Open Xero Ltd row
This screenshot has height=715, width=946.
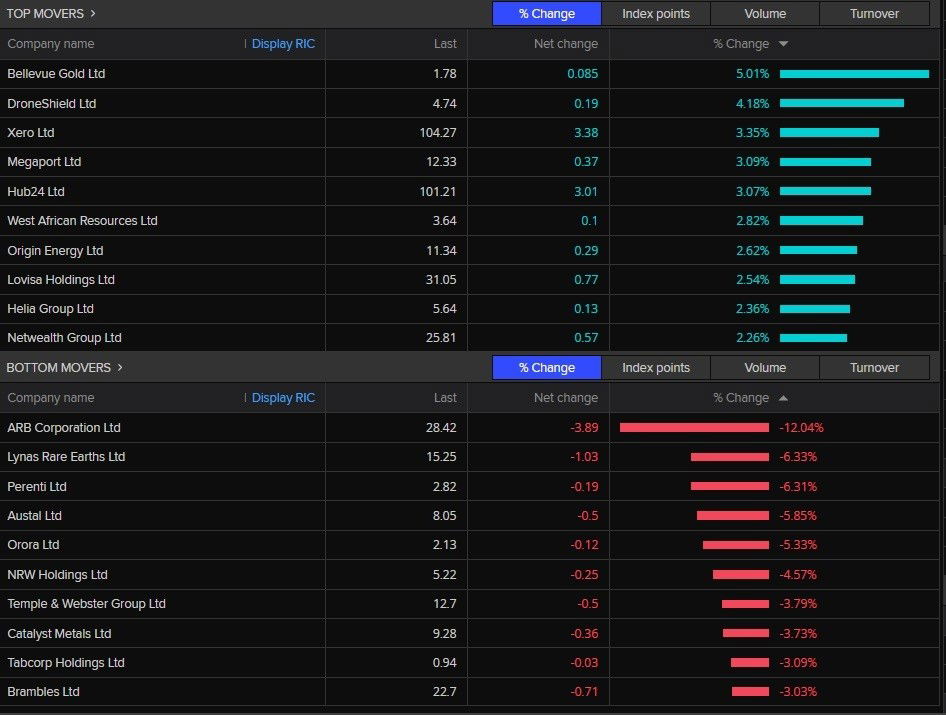click(31, 133)
